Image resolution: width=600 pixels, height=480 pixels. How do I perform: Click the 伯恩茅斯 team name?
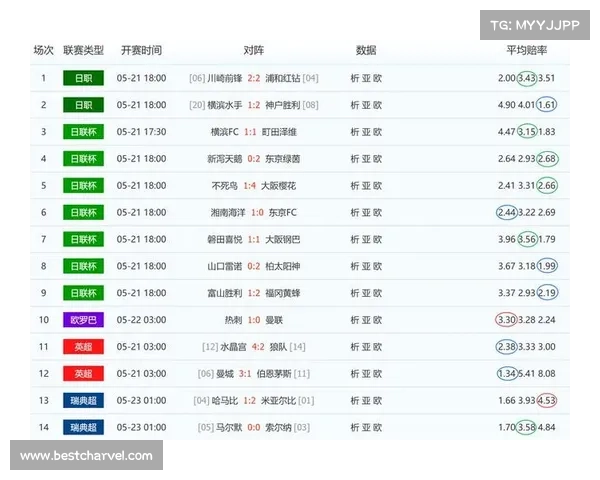pos(274,374)
